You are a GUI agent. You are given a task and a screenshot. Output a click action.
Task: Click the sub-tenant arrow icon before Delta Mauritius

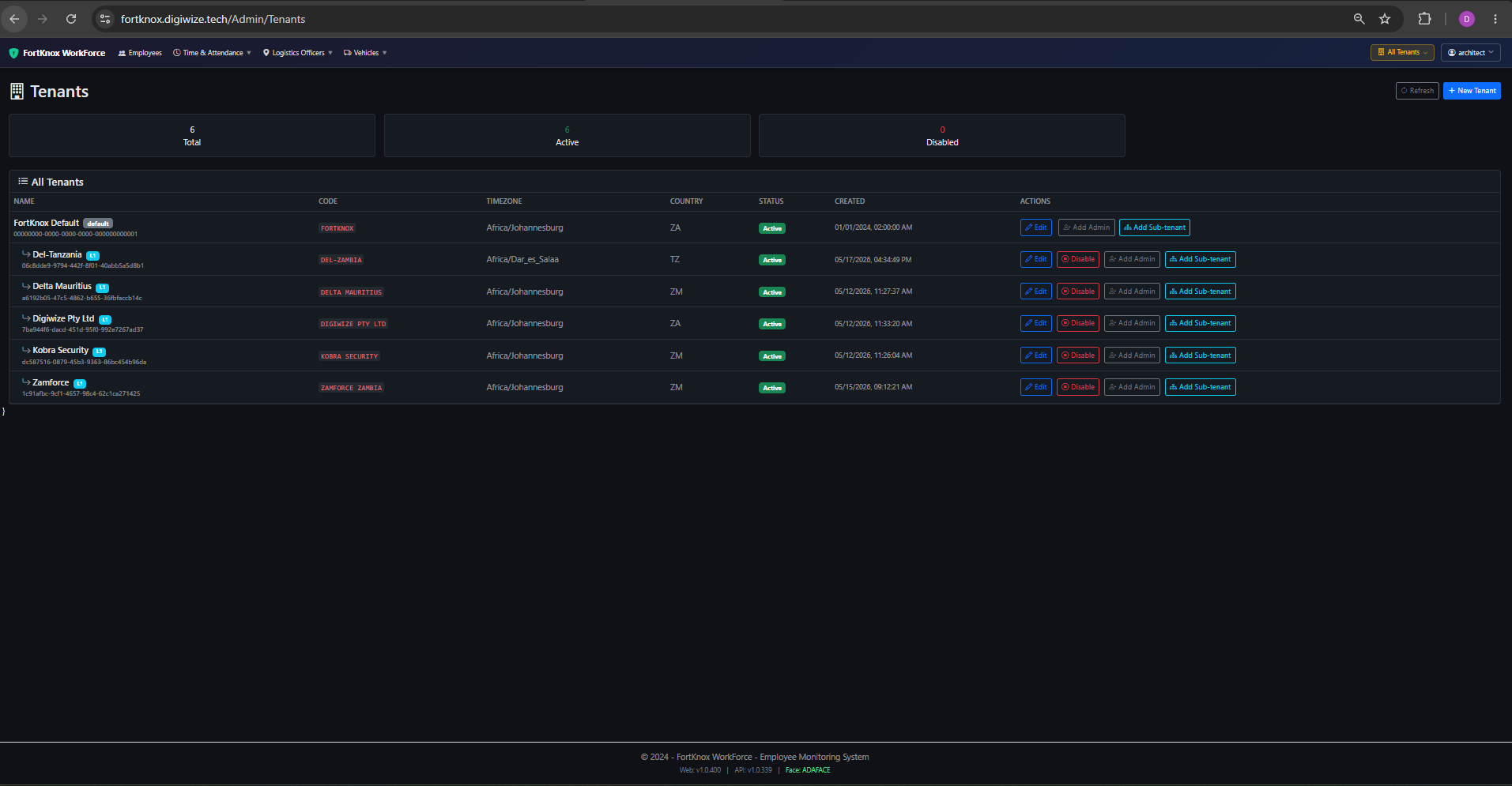pos(26,286)
